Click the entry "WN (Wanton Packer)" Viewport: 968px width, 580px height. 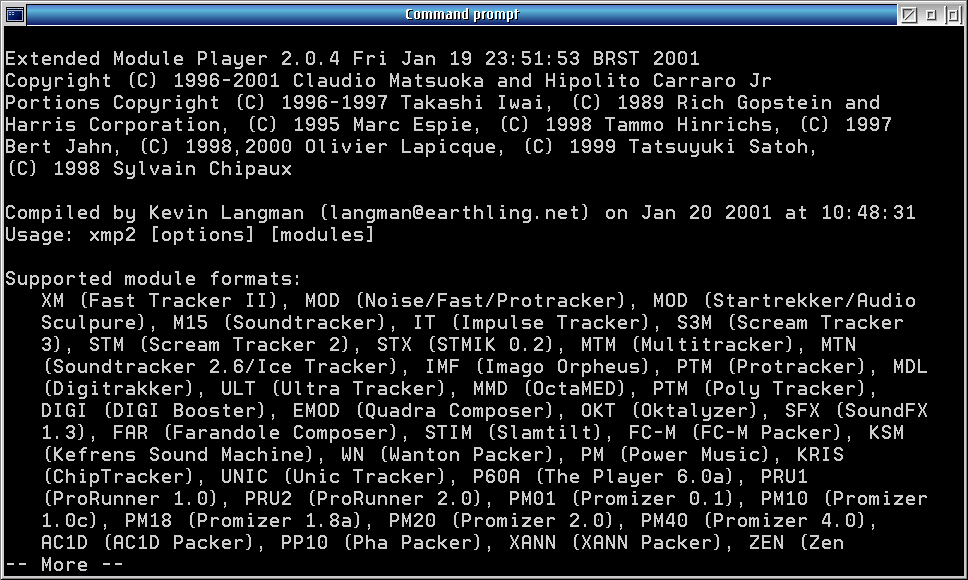[x=447, y=455]
